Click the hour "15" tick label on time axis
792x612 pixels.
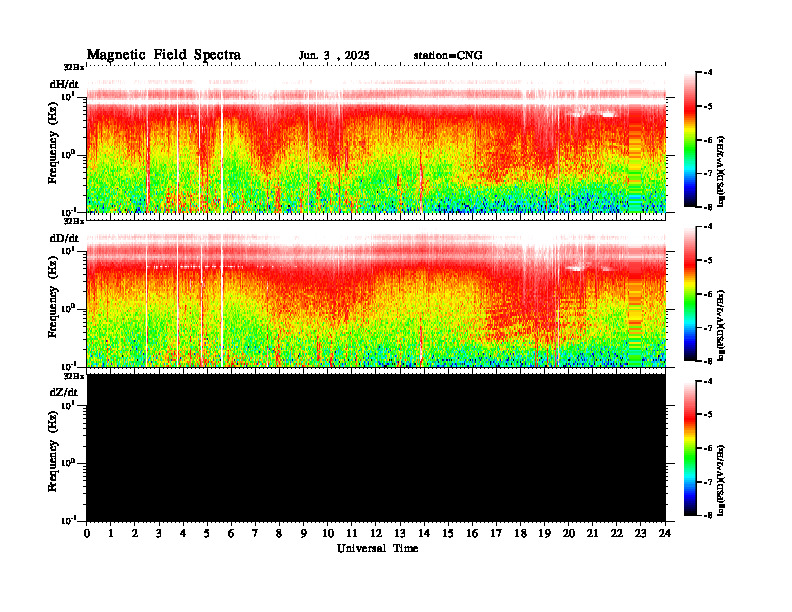click(448, 533)
